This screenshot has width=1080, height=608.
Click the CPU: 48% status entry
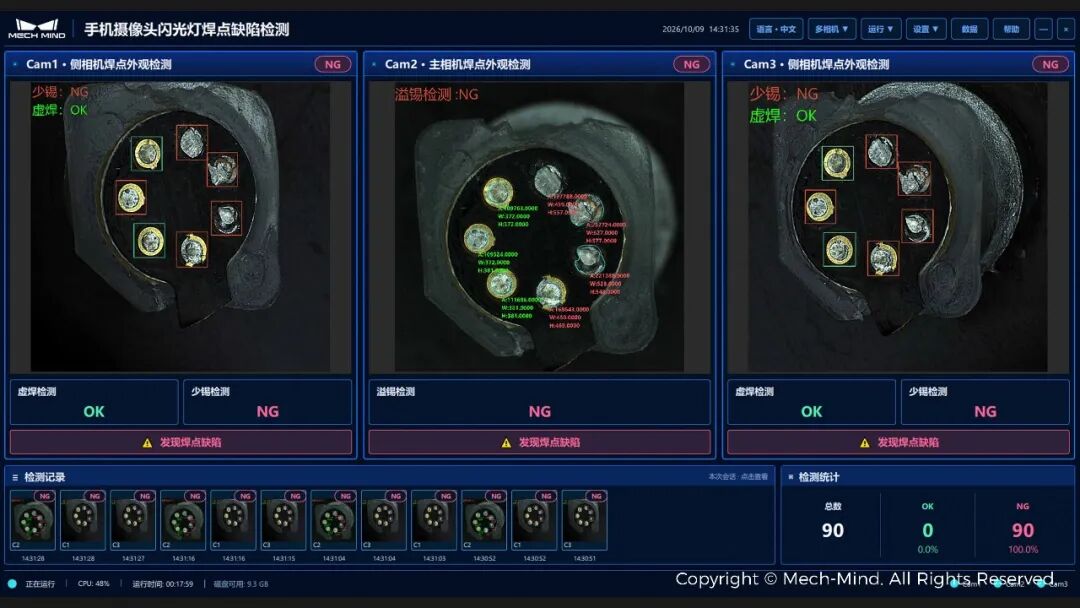pyautogui.click(x=94, y=584)
